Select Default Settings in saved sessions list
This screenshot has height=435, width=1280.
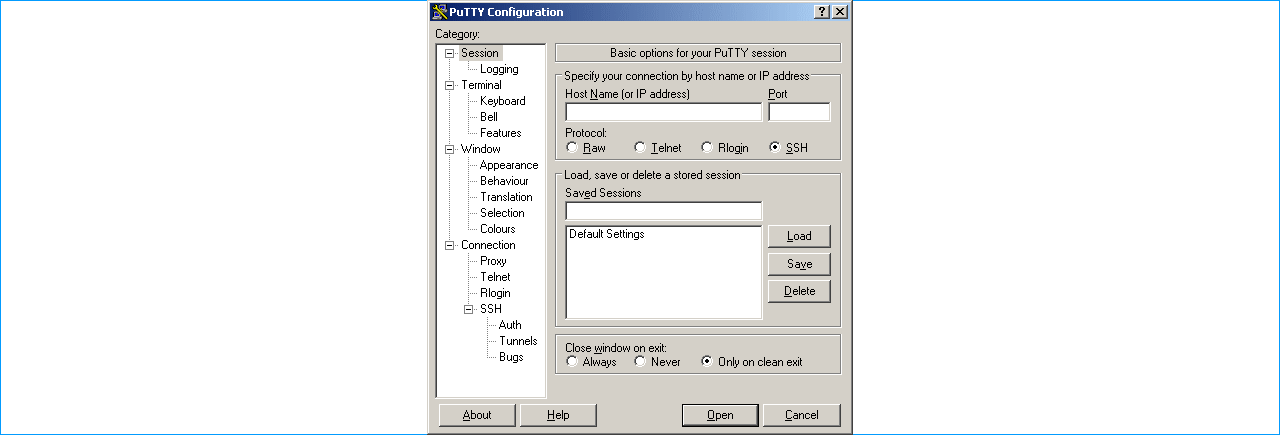[607, 234]
